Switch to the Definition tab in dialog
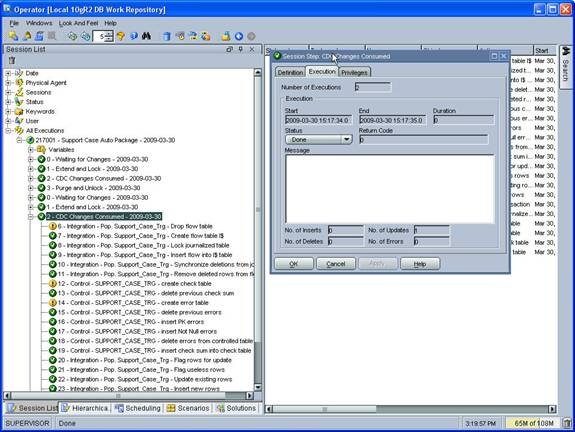Screen dimensions: 575x432 pos(290,72)
